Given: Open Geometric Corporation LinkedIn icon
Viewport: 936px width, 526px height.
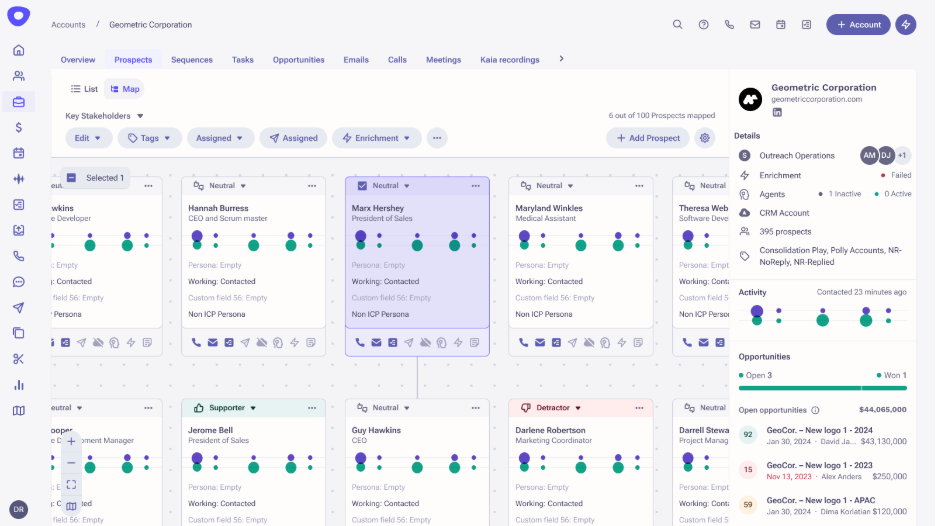Looking at the screenshot, I should pyautogui.click(x=777, y=112).
